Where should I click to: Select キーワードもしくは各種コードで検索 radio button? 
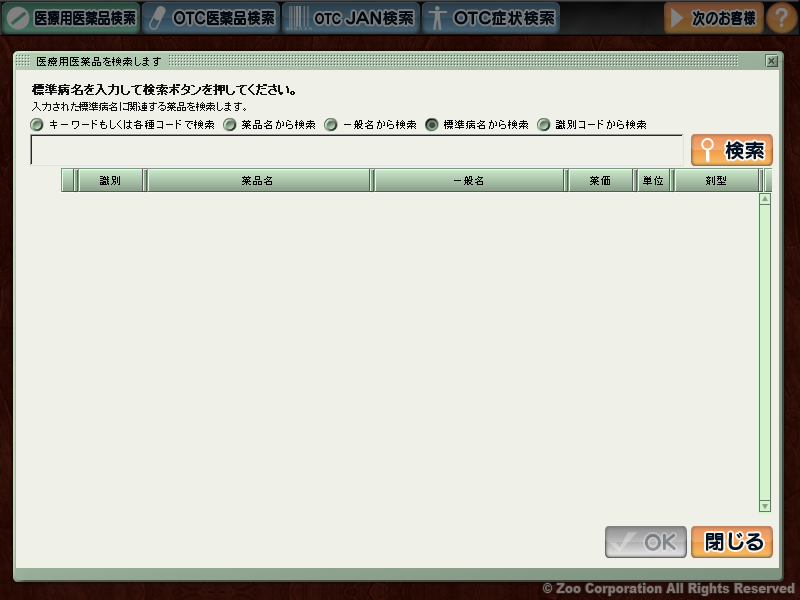[37, 124]
